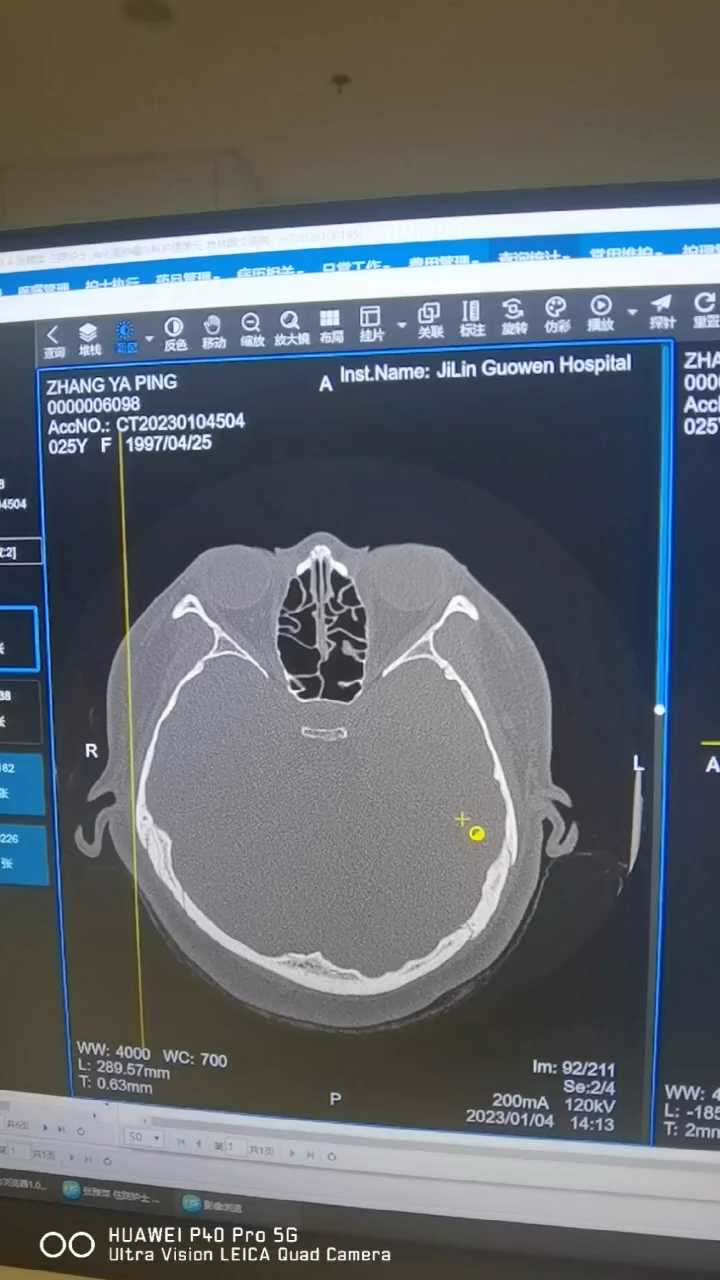Expand the 调窗 preset dropdown arrow
This screenshot has height=1280, width=720.
click(x=149, y=339)
